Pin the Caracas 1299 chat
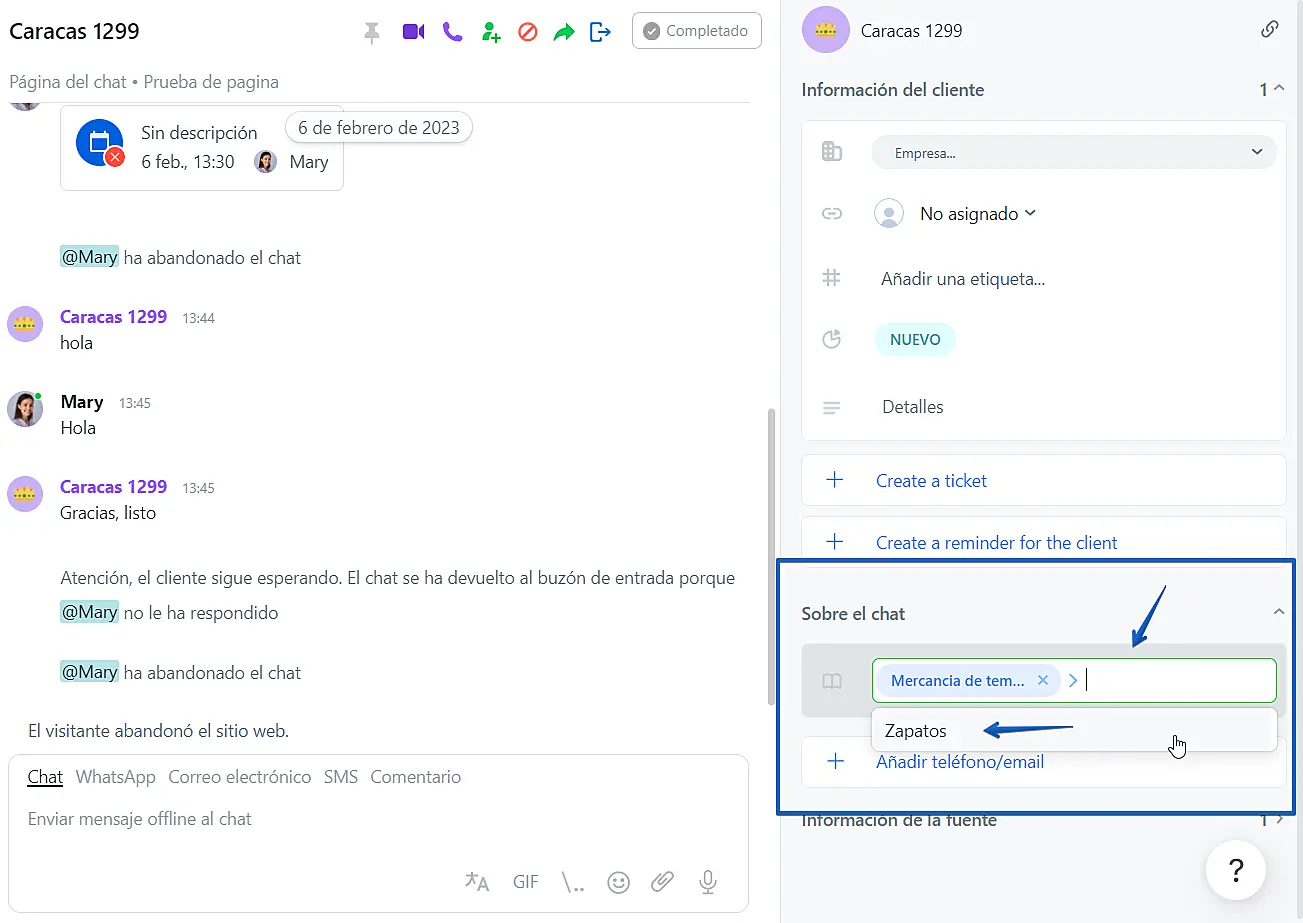The height and width of the screenshot is (923, 1303). (372, 32)
